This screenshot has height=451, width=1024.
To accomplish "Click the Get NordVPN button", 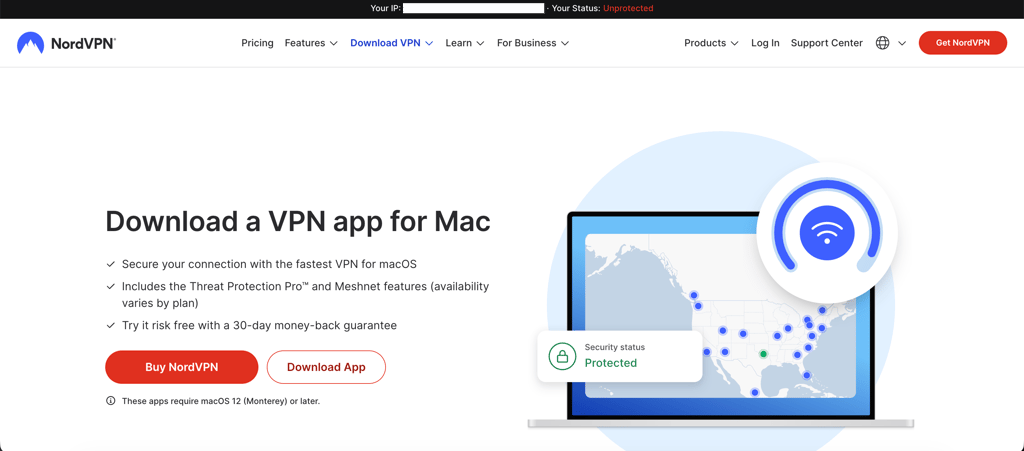I will (963, 43).
